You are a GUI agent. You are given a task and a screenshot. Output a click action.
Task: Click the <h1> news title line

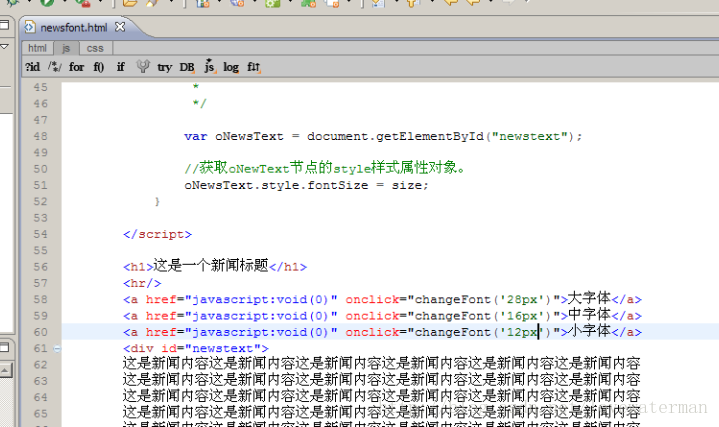pos(215,266)
